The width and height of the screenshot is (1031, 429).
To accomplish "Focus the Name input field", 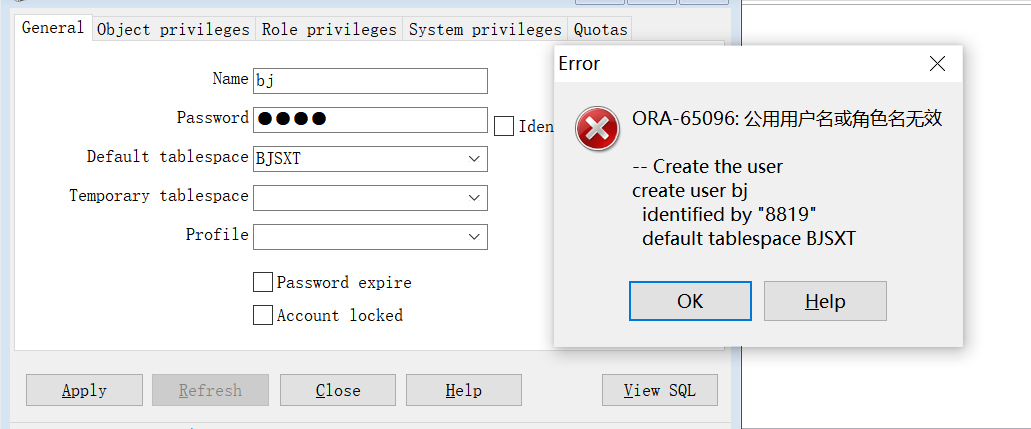I will [370, 81].
